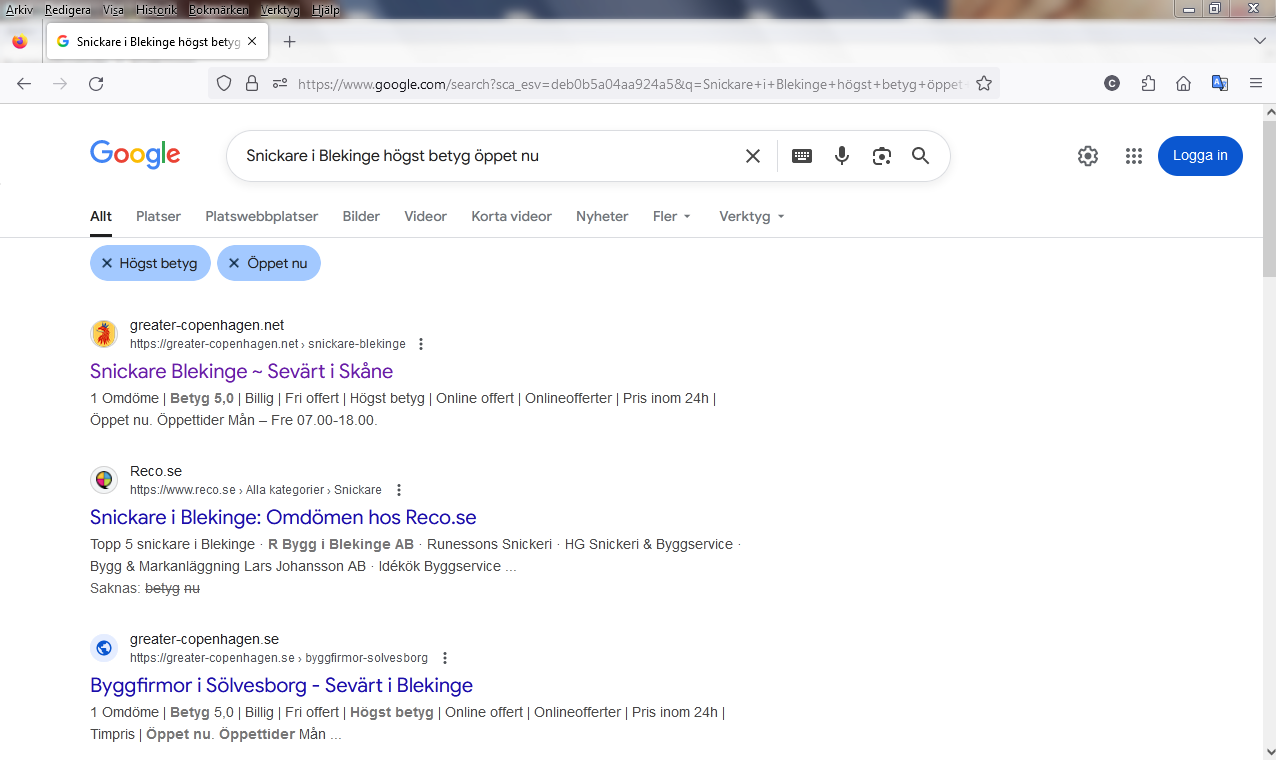Clear search text with X icon
1276x760 pixels.
[x=753, y=156]
